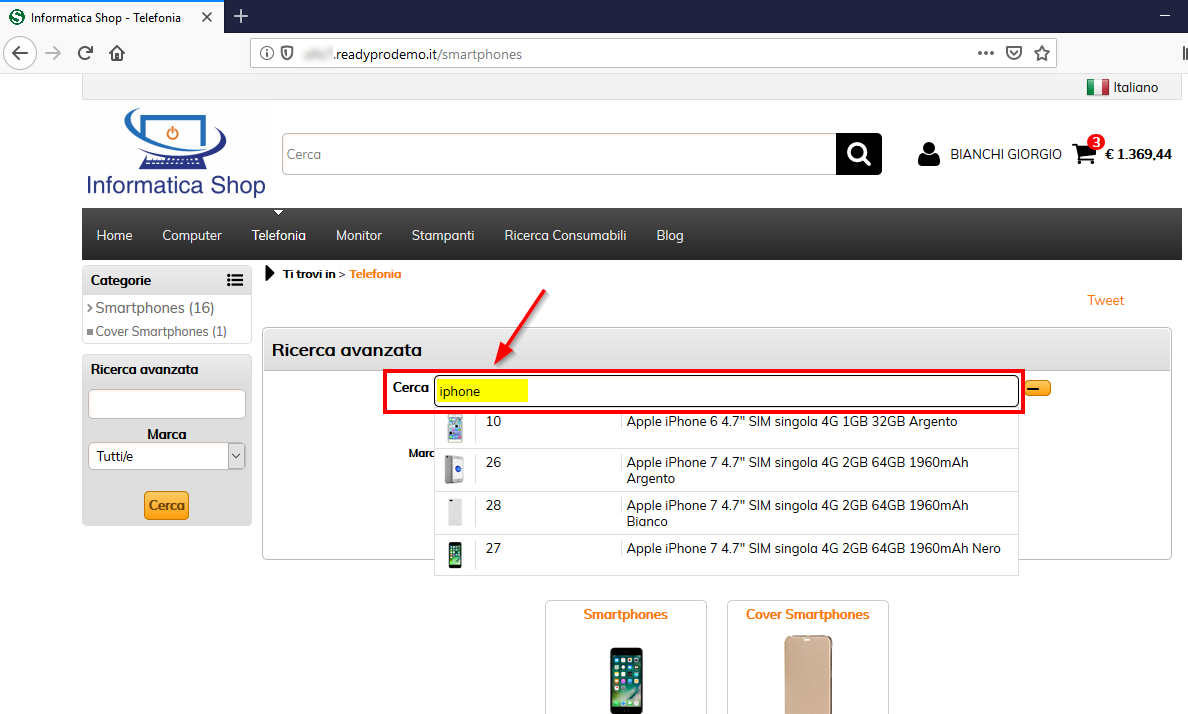Click the orange Cerca button in sidebar

[167, 506]
